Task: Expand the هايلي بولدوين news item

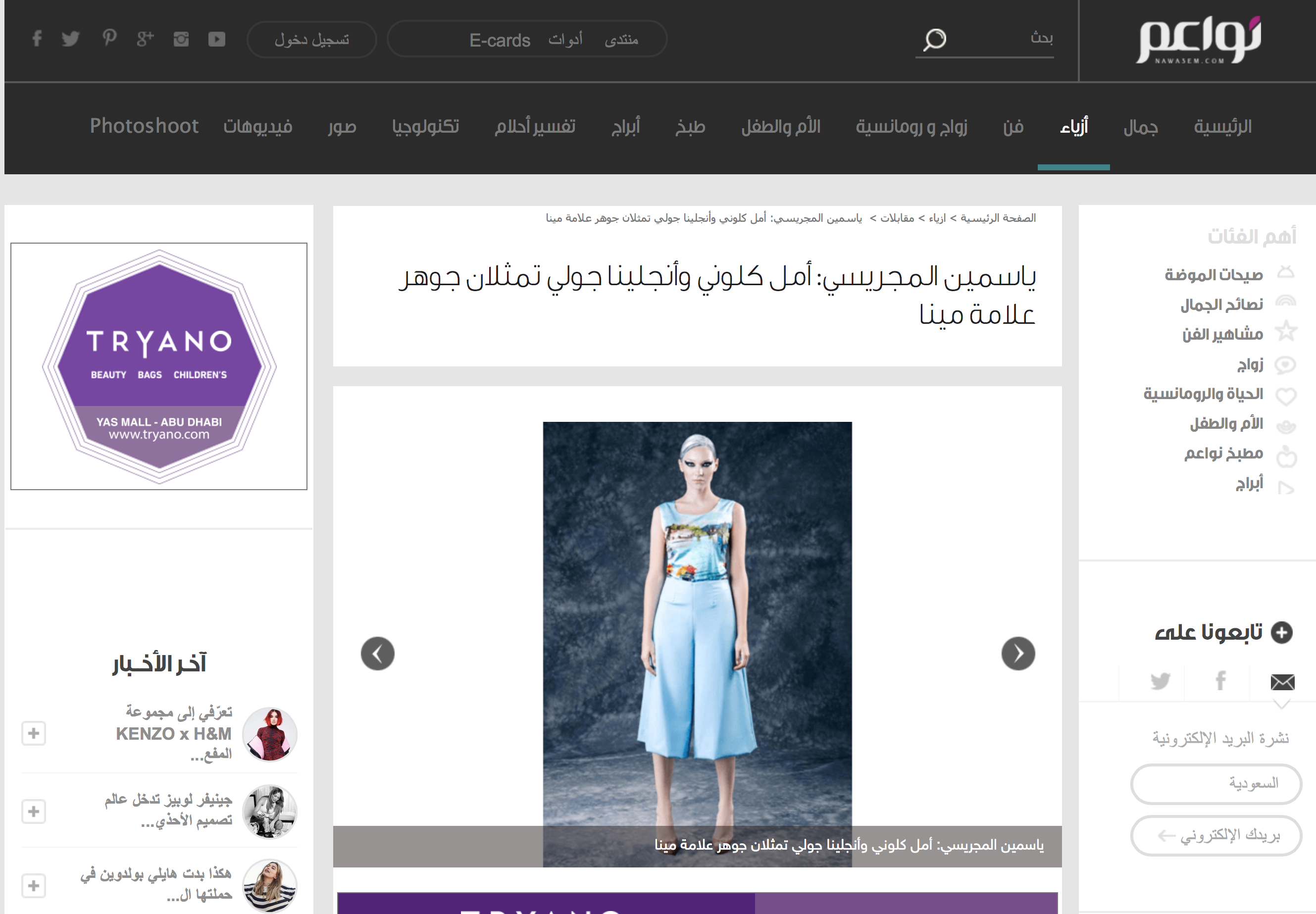Action: (x=33, y=886)
